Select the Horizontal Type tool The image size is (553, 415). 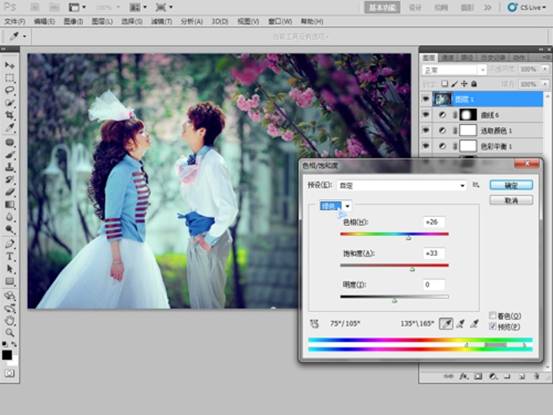[10, 256]
